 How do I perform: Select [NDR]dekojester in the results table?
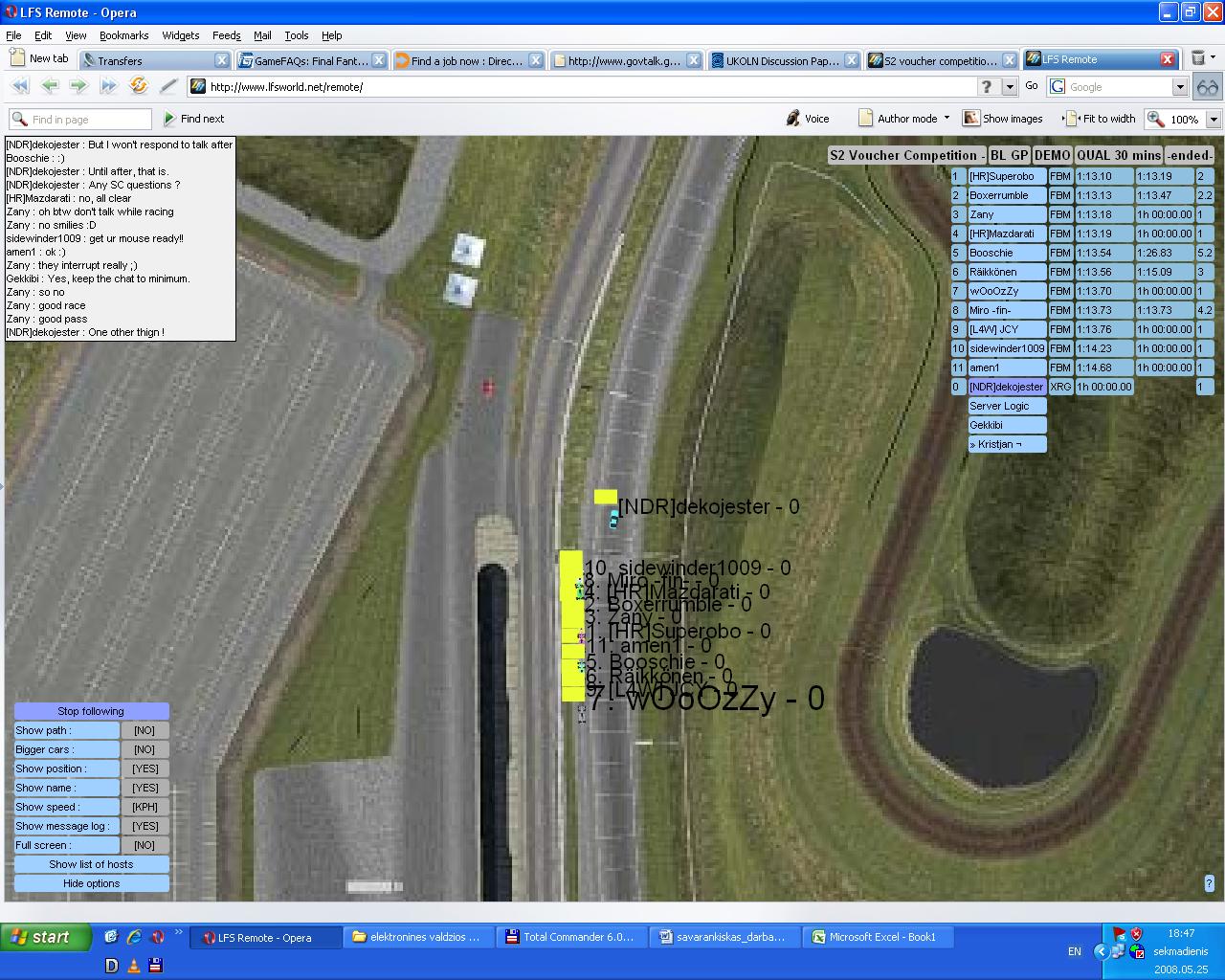[1007, 387]
